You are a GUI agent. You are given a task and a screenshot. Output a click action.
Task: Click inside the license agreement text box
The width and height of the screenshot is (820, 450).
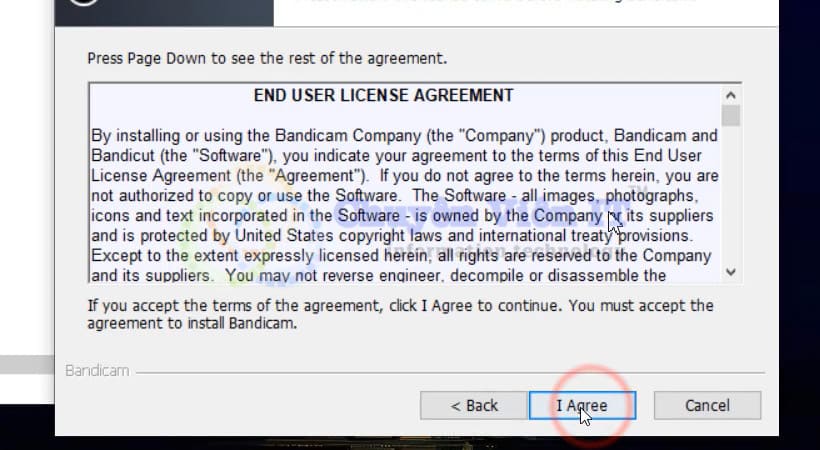point(405,183)
